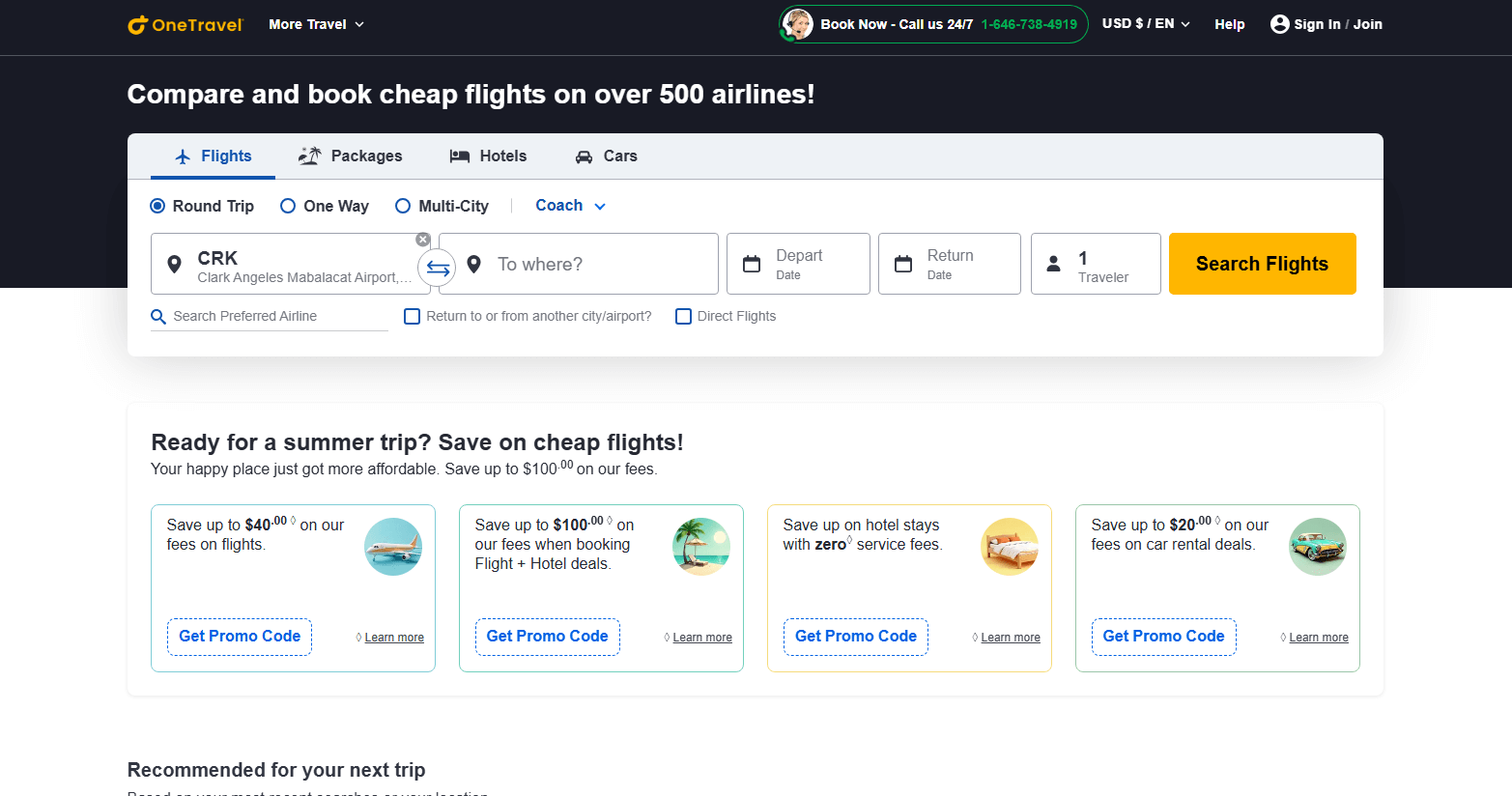Clear the CRK origin field with the X icon
Image resolution: width=1512 pixels, height=796 pixels.
click(423, 240)
